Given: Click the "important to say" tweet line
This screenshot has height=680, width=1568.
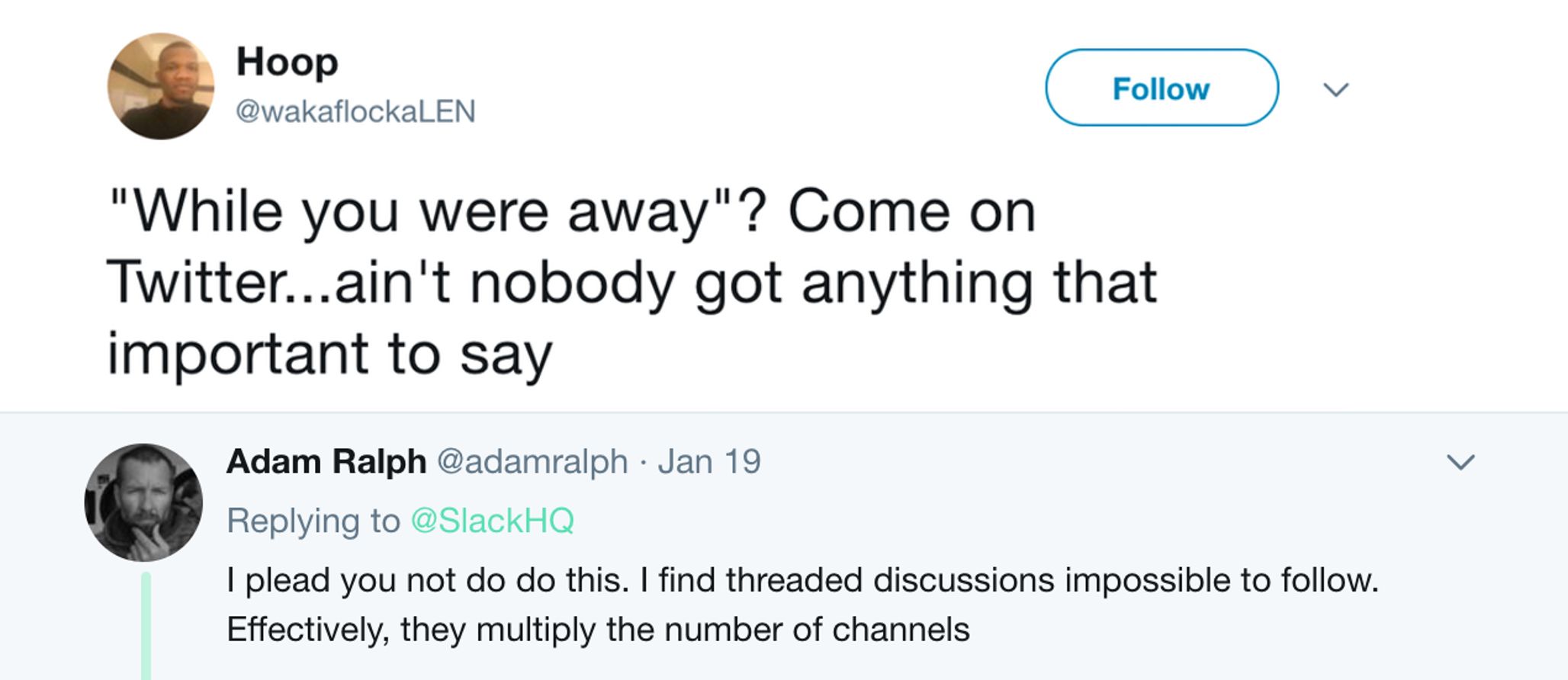Looking at the screenshot, I should pyautogui.click(x=329, y=354).
